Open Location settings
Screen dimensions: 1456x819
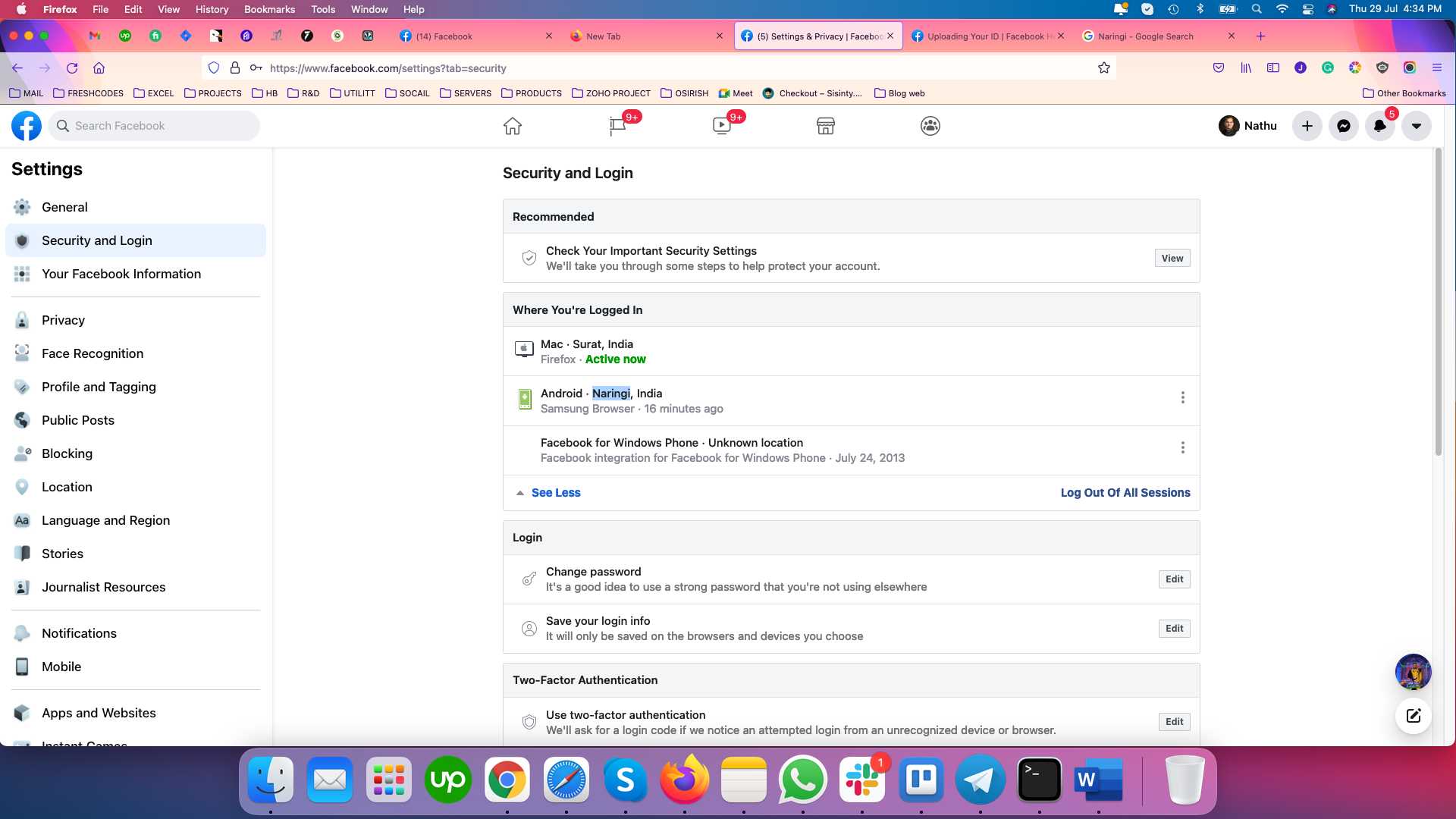tap(136, 487)
